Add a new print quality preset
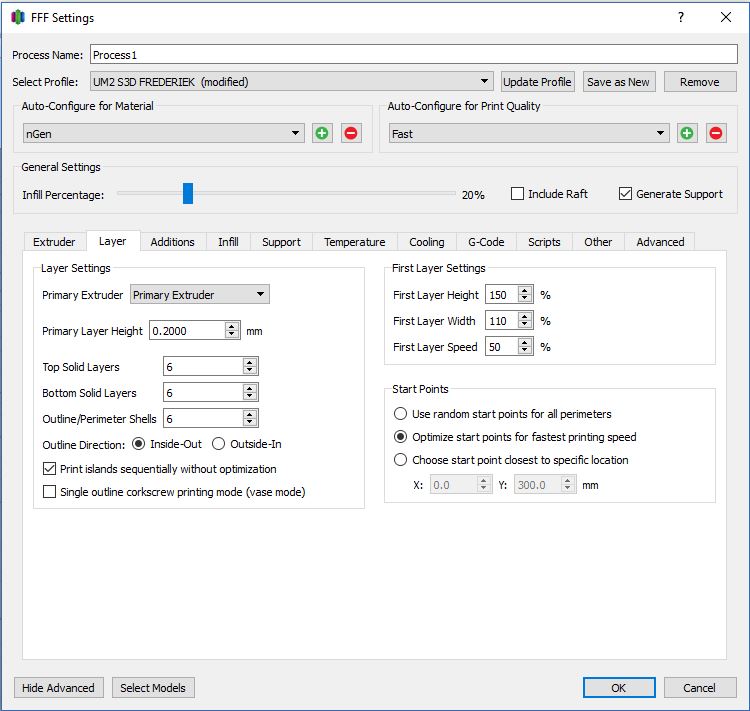The width and height of the screenshot is (750, 711). pyautogui.click(x=687, y=133)
